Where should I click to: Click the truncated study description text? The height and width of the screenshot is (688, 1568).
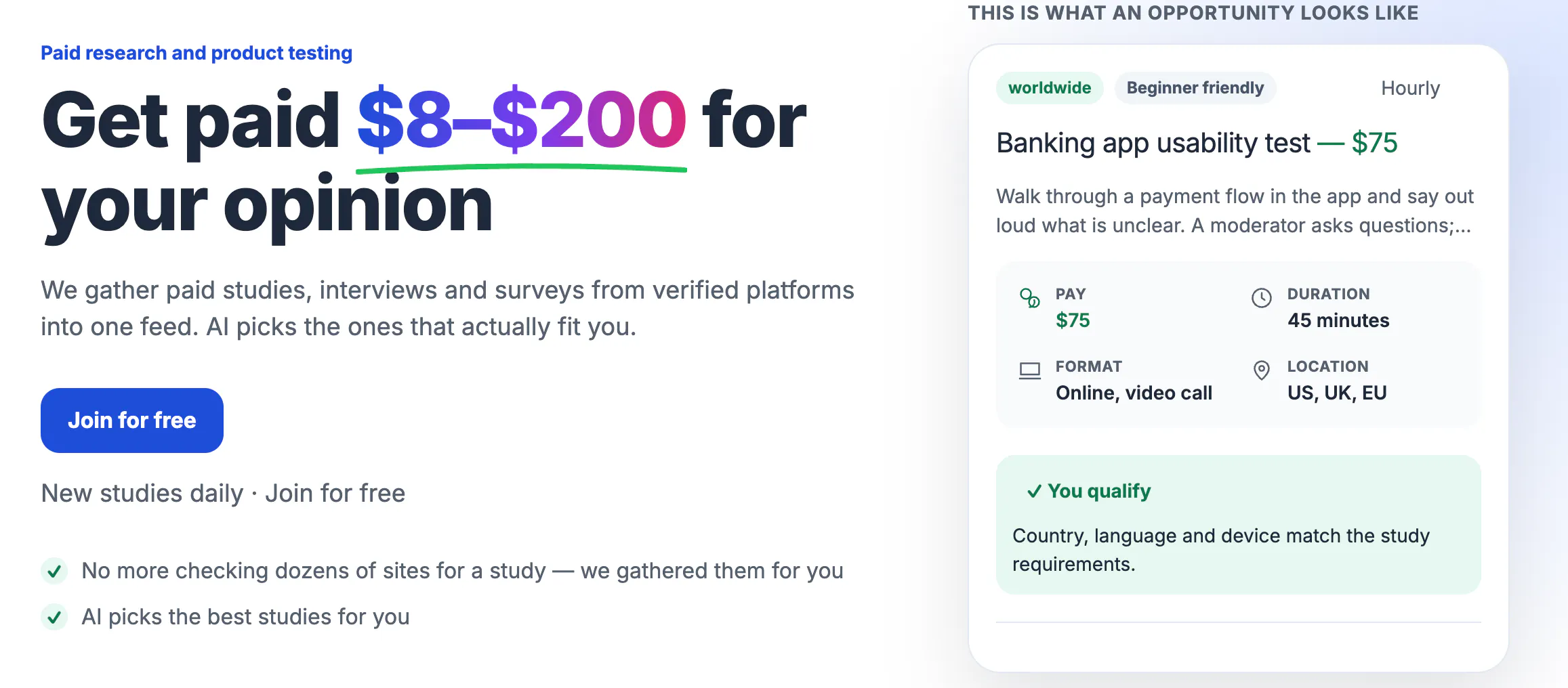[1235, 211]
